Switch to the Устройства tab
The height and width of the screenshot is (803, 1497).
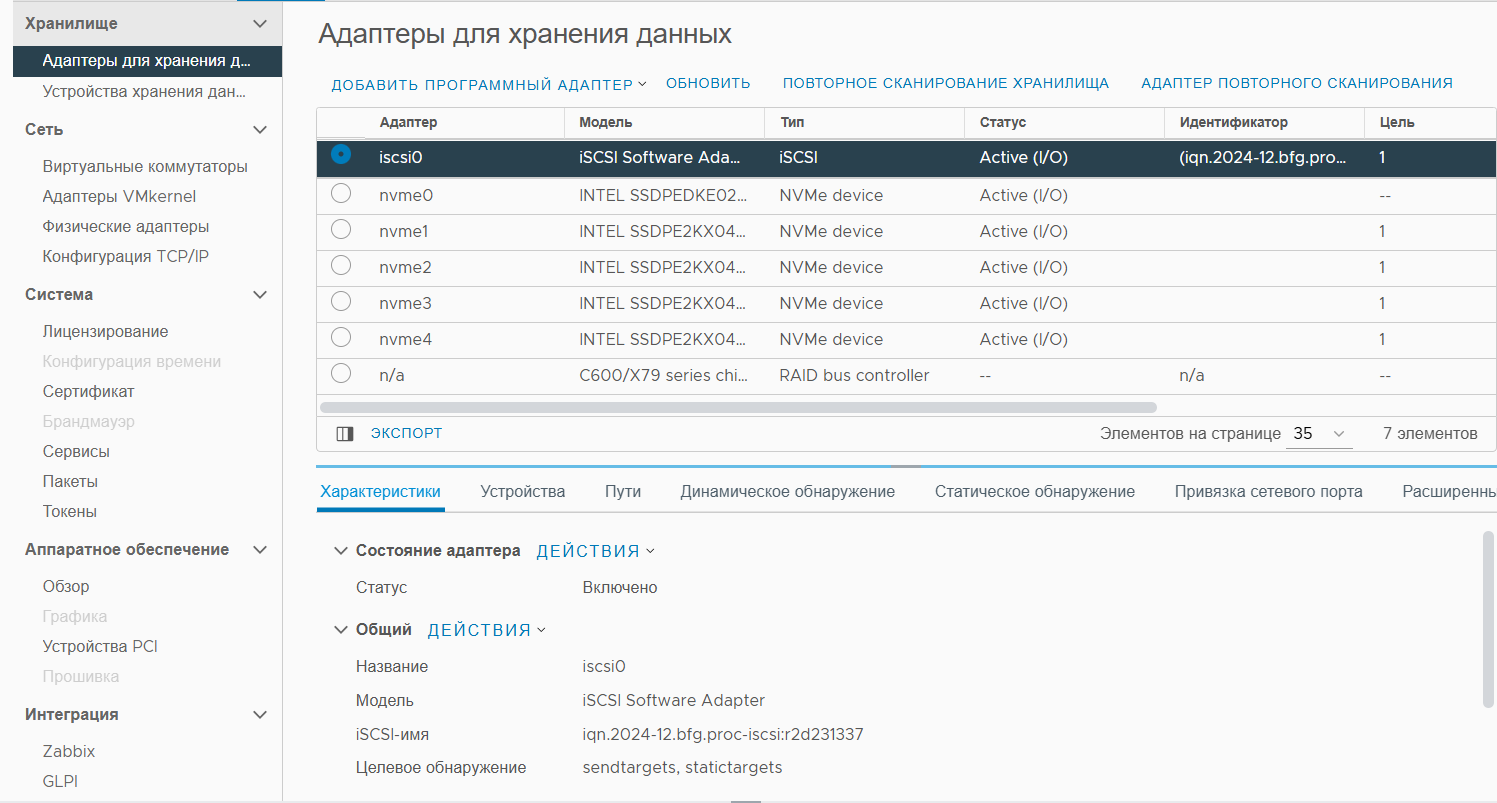click(x=522, y=492)
